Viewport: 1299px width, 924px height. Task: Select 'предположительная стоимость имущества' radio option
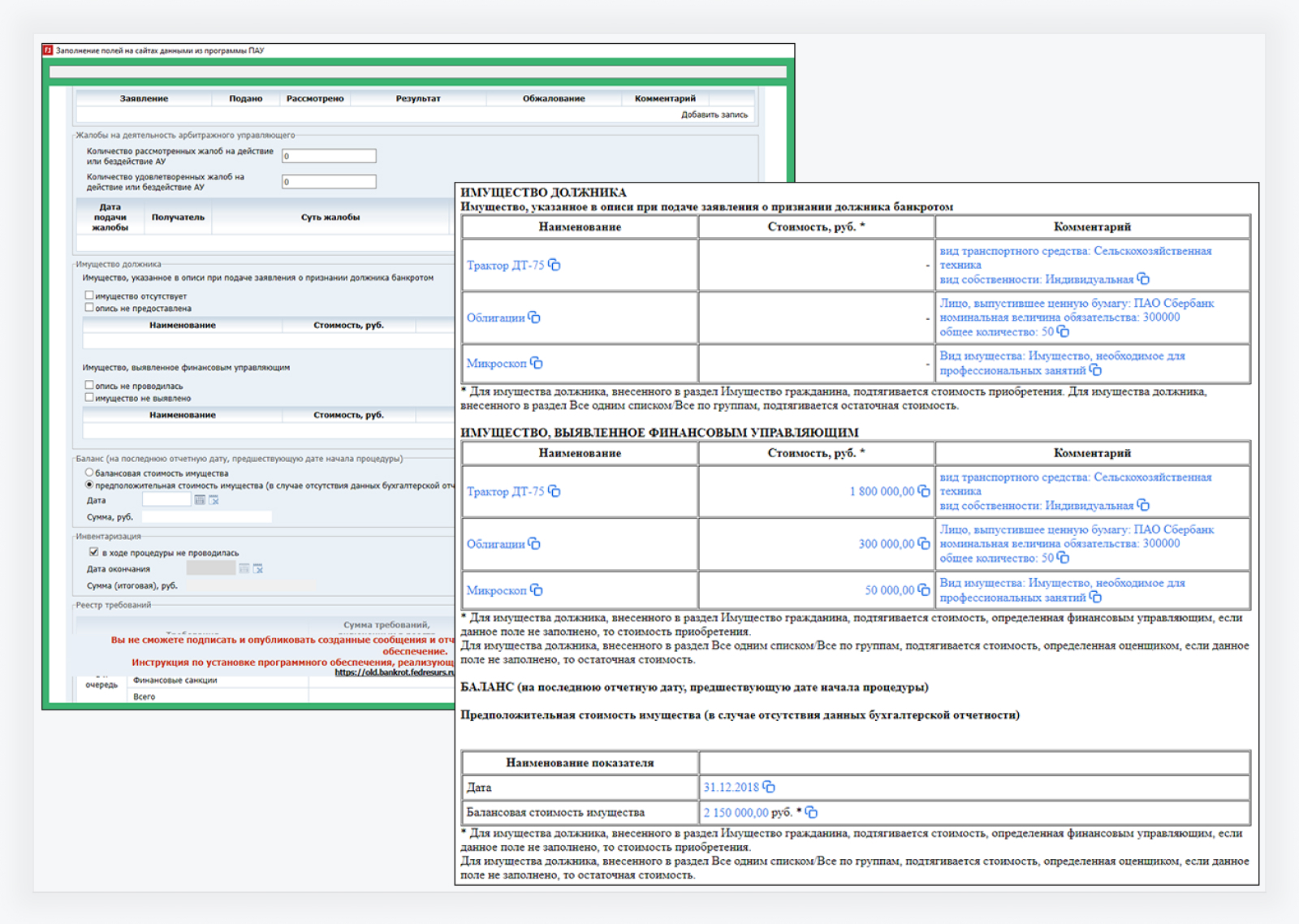tap(89, 485)
